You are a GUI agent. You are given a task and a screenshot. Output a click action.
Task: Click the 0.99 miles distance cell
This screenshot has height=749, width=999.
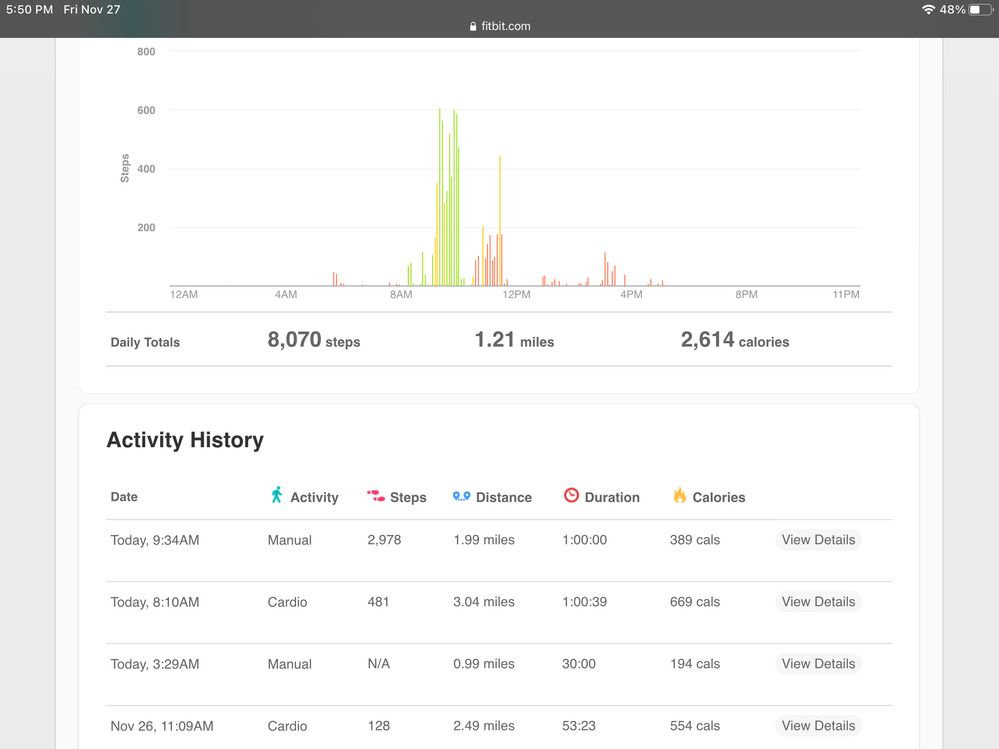(484, 664)
